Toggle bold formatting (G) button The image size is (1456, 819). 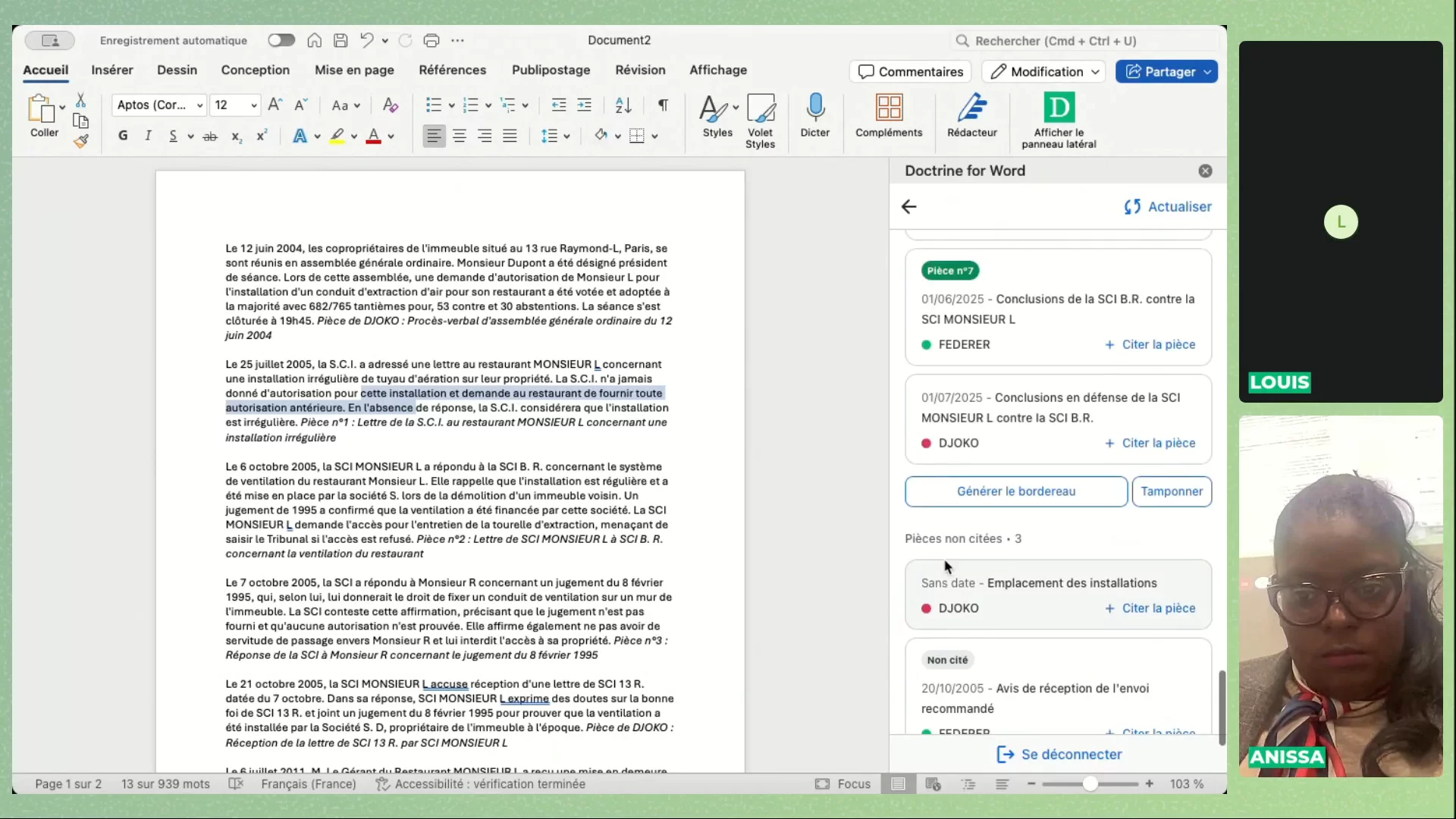click(x=123, y=136)
